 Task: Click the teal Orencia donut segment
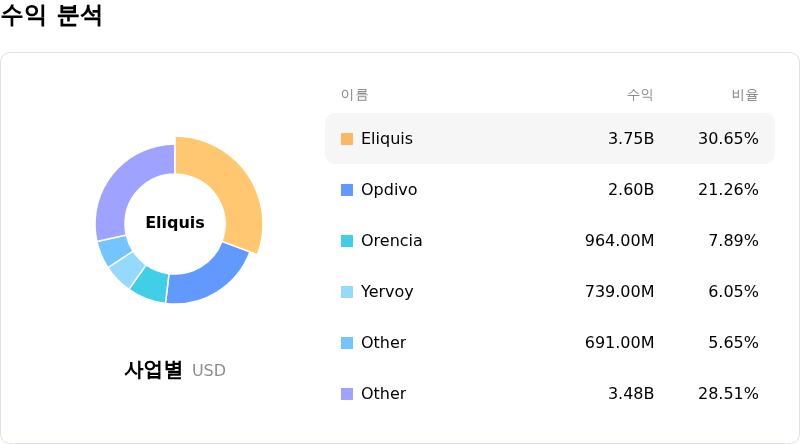150,284
